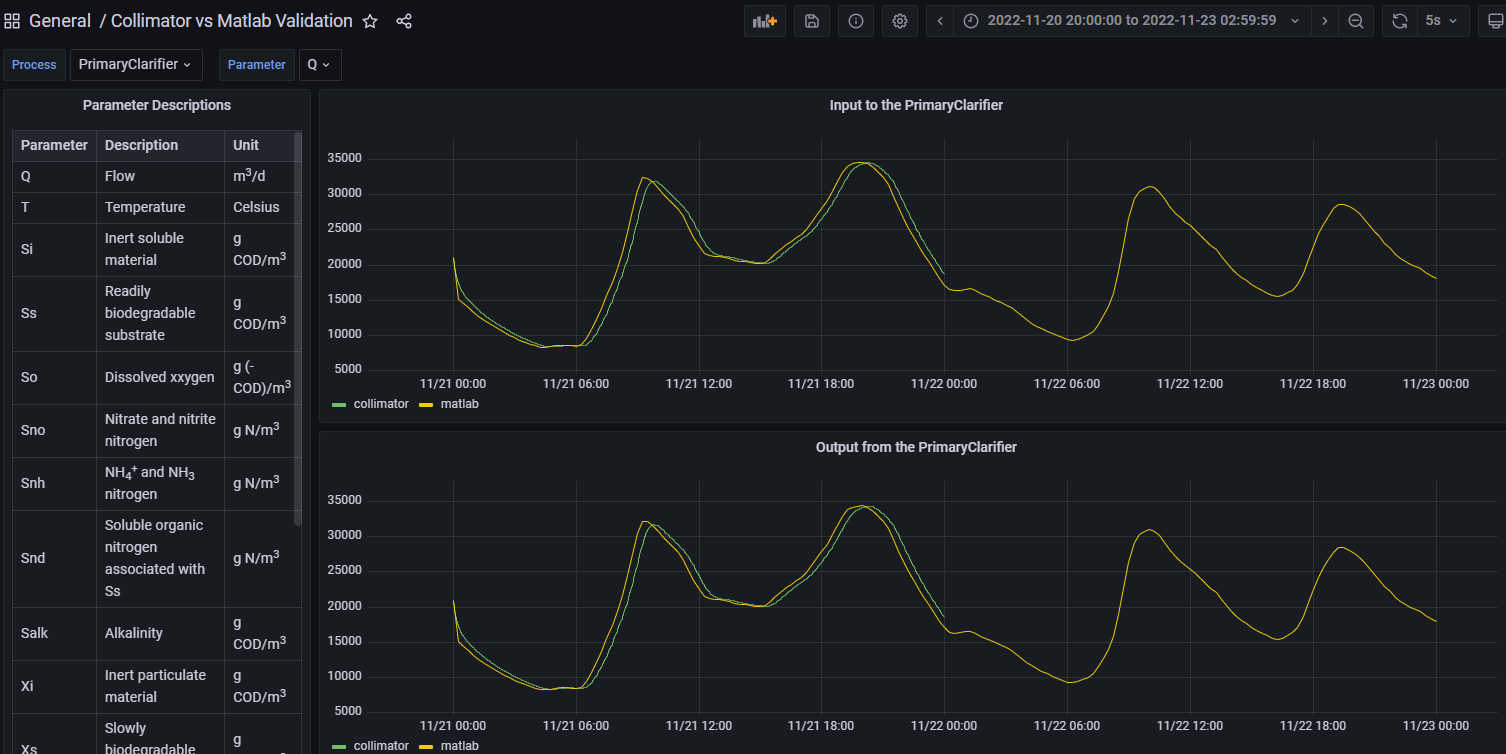
Task: Click the Parameter Descriptions table scrollbar
Action: click(x=297, y=327)
